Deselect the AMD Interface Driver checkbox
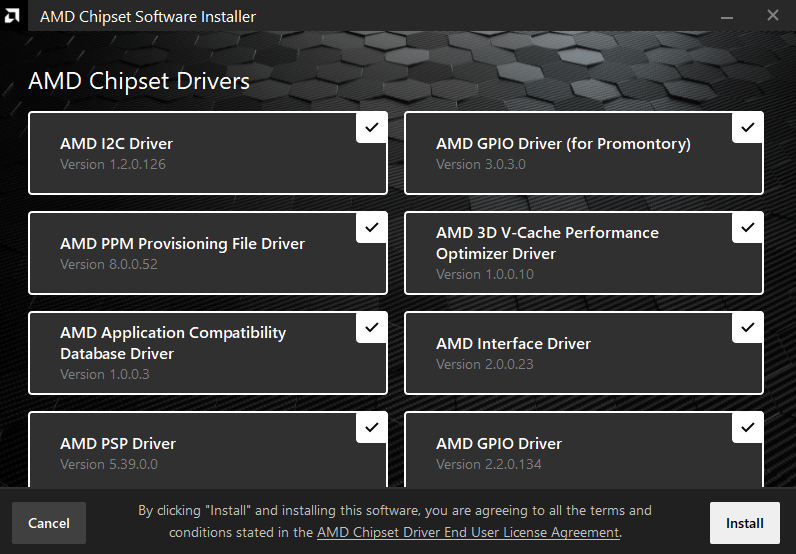The width and height of the screenshot is (796, 554). pos(747,328)
